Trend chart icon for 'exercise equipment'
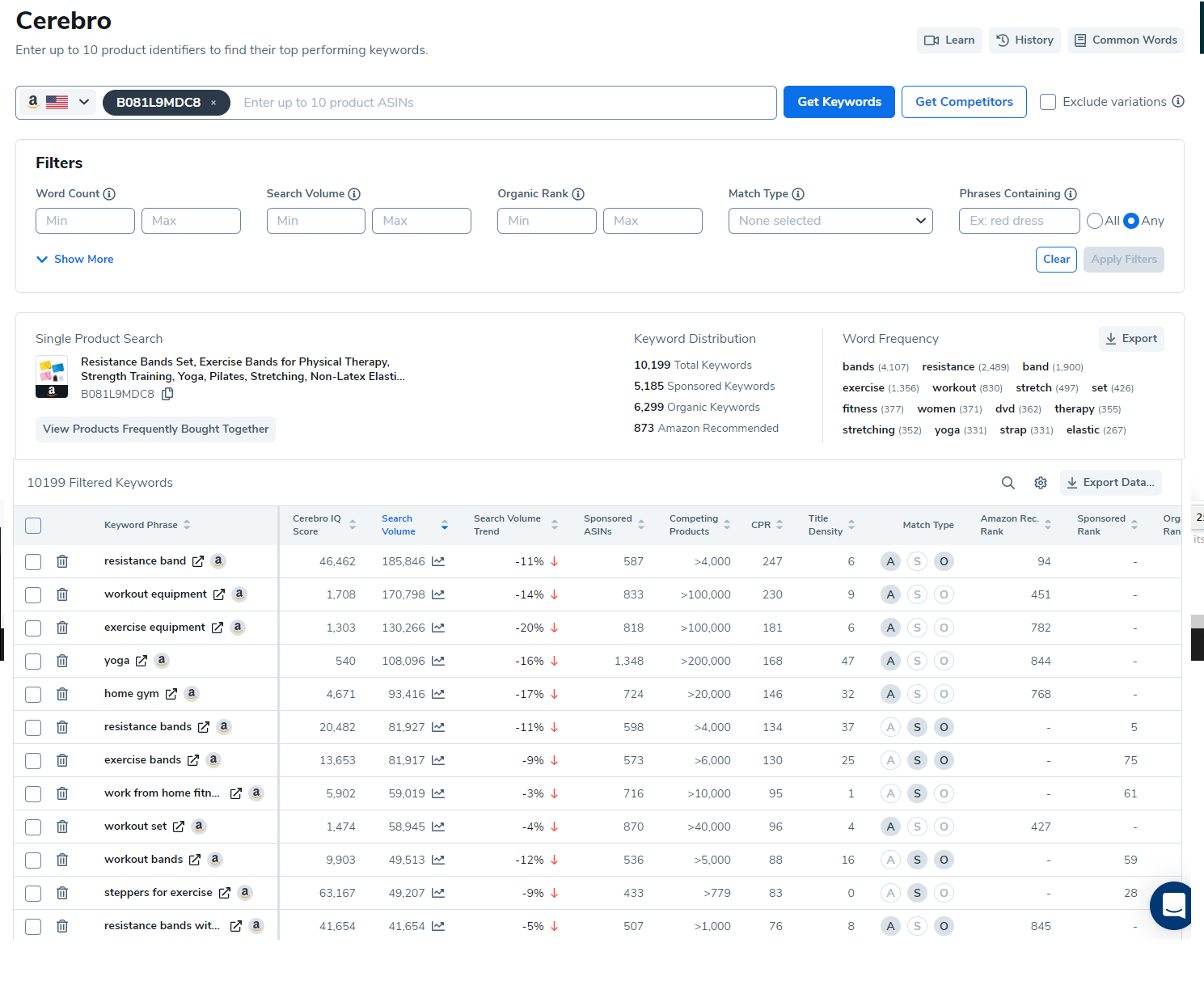 tap(438, 628)
